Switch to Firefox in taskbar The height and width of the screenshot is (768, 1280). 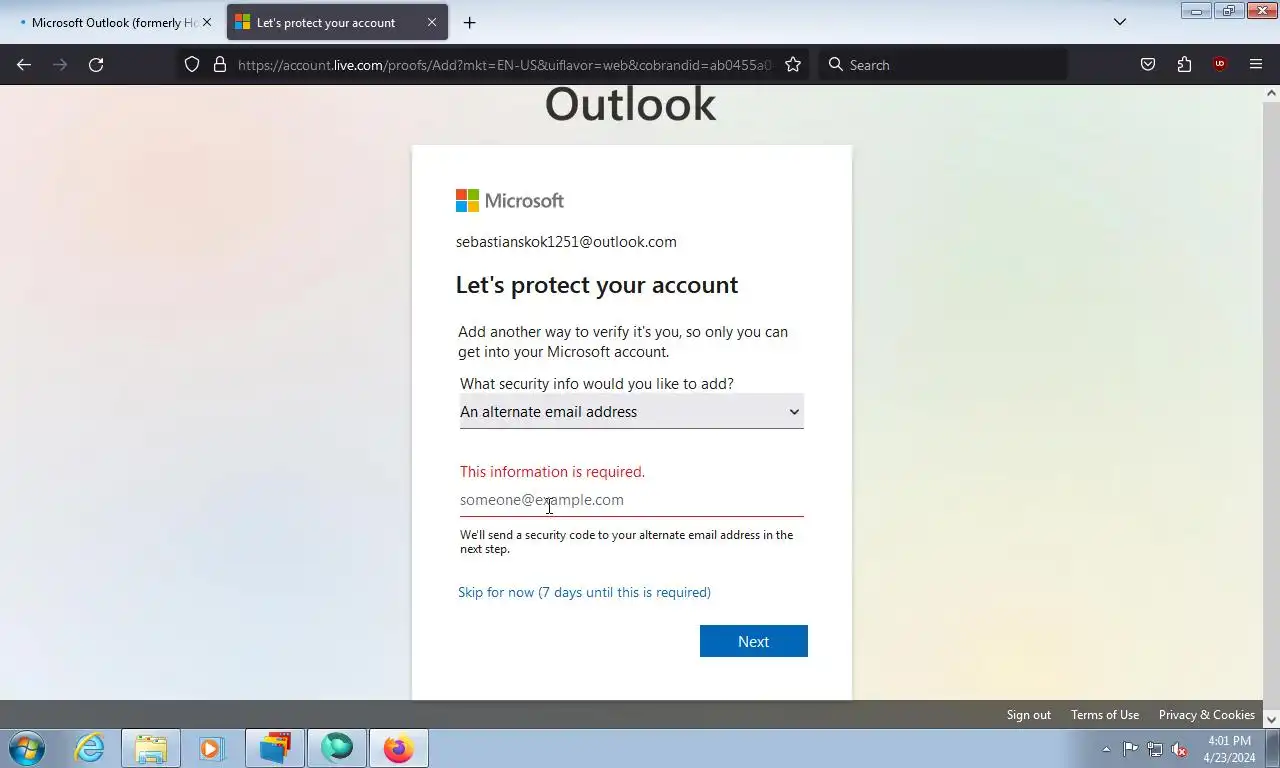point(399,748)
